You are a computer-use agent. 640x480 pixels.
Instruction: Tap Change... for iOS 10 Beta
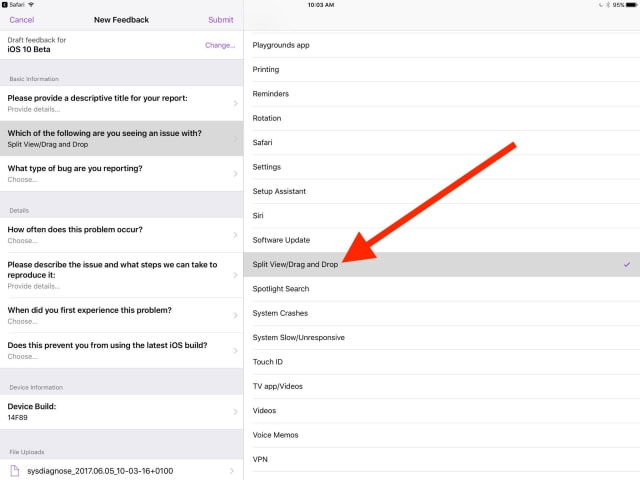(x=220, y=45)
